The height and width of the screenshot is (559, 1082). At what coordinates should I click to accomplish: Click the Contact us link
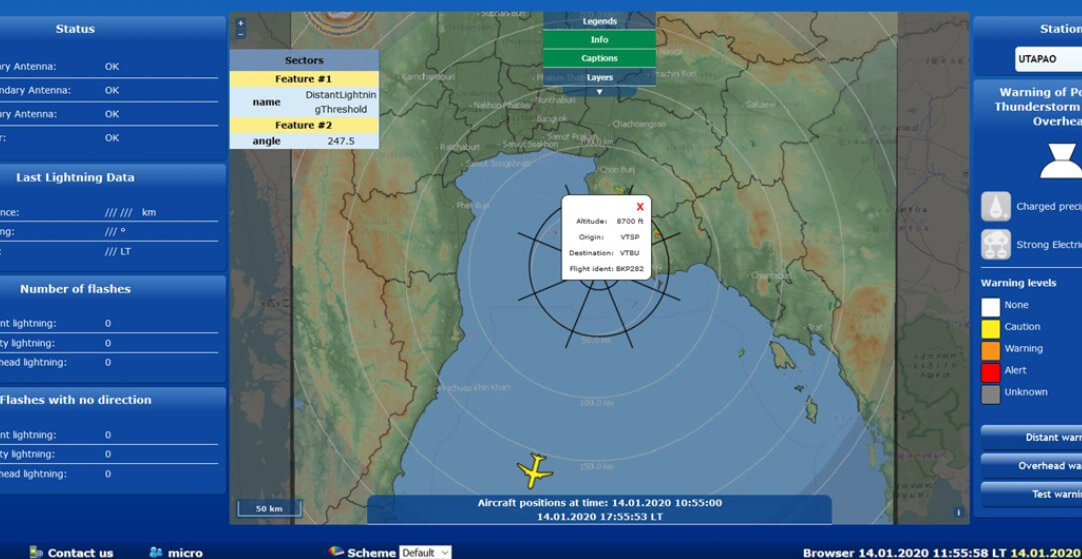[80, 553]
